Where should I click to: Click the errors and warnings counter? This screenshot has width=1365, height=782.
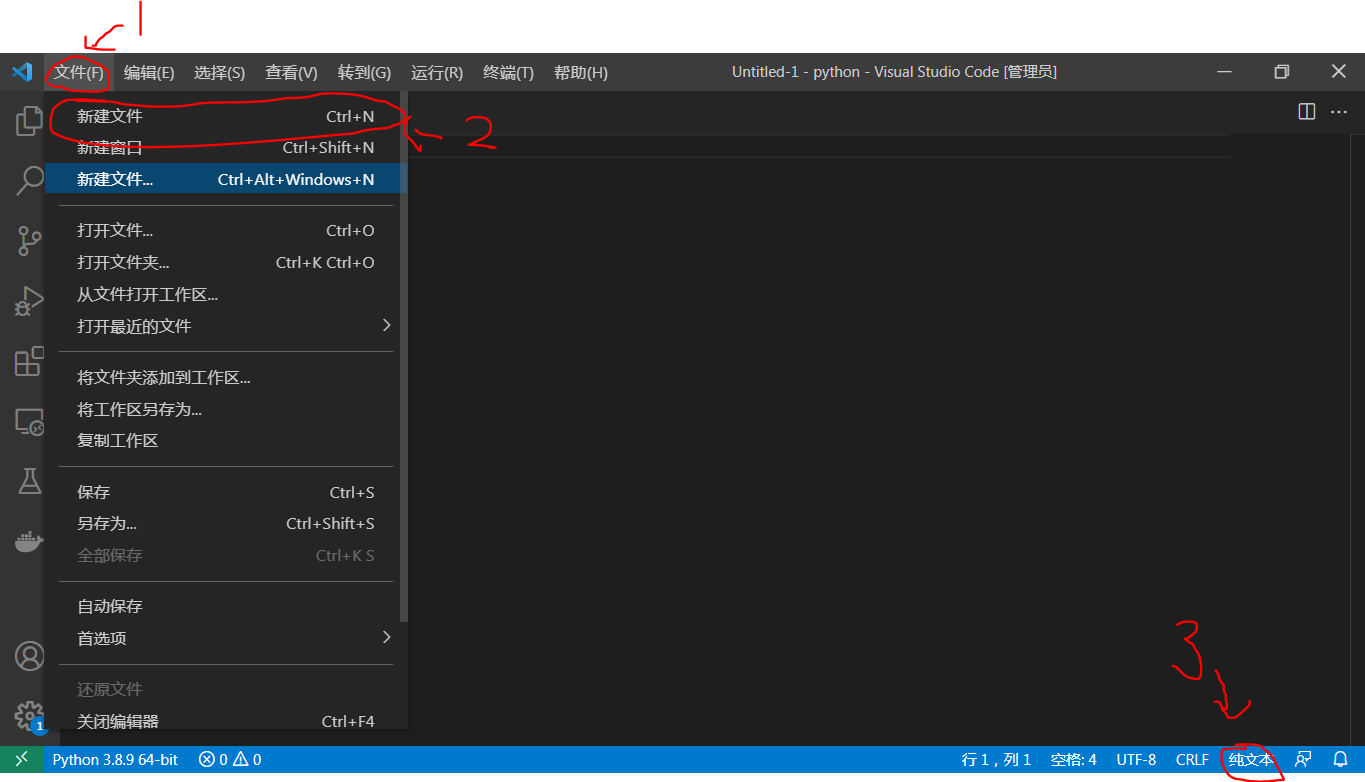coord(230,760)
